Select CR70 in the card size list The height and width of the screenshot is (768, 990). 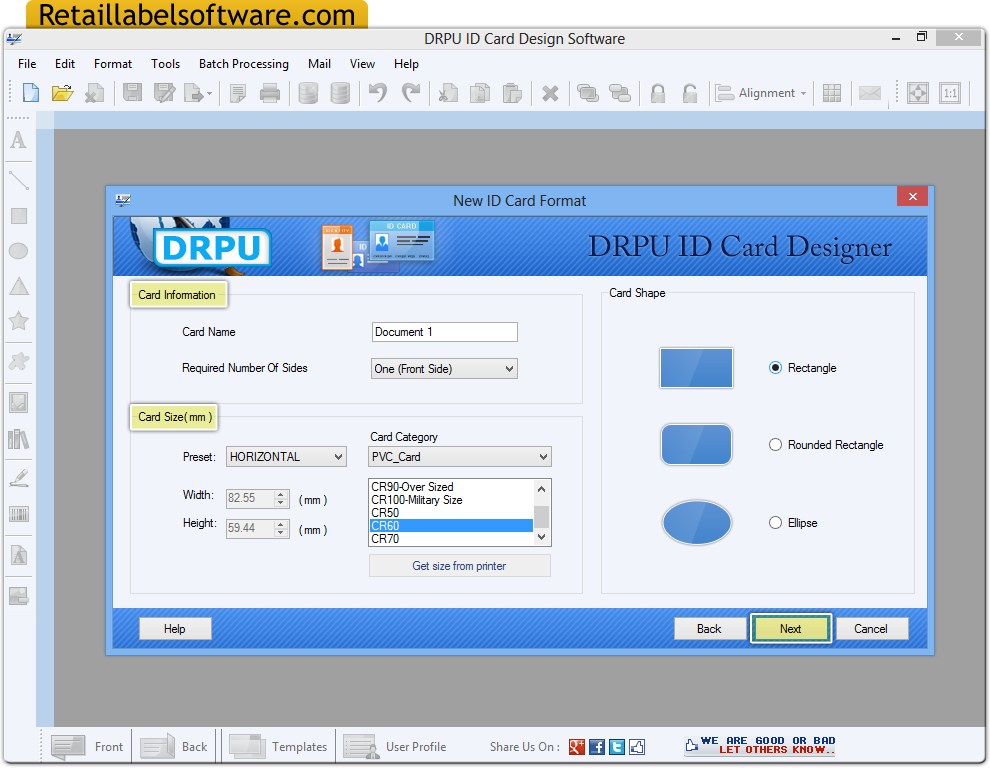[x=451, y=539]
